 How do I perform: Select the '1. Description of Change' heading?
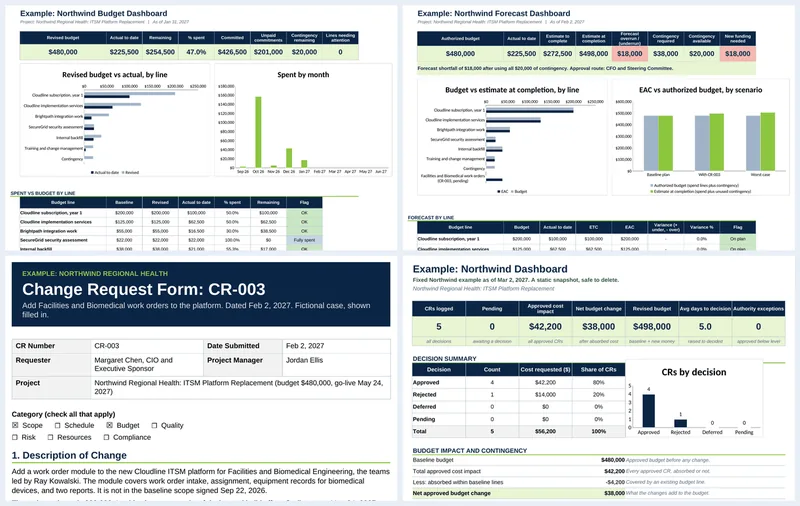69,456
